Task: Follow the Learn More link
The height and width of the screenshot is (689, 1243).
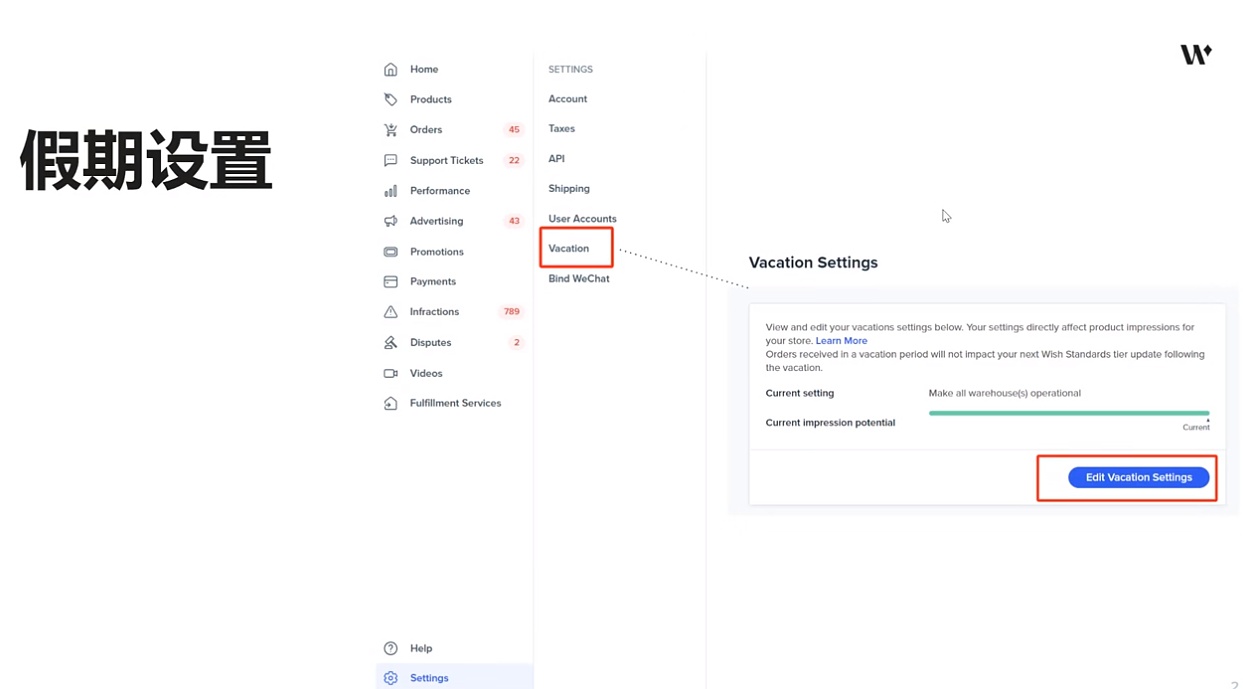Action: click(841, 341)
